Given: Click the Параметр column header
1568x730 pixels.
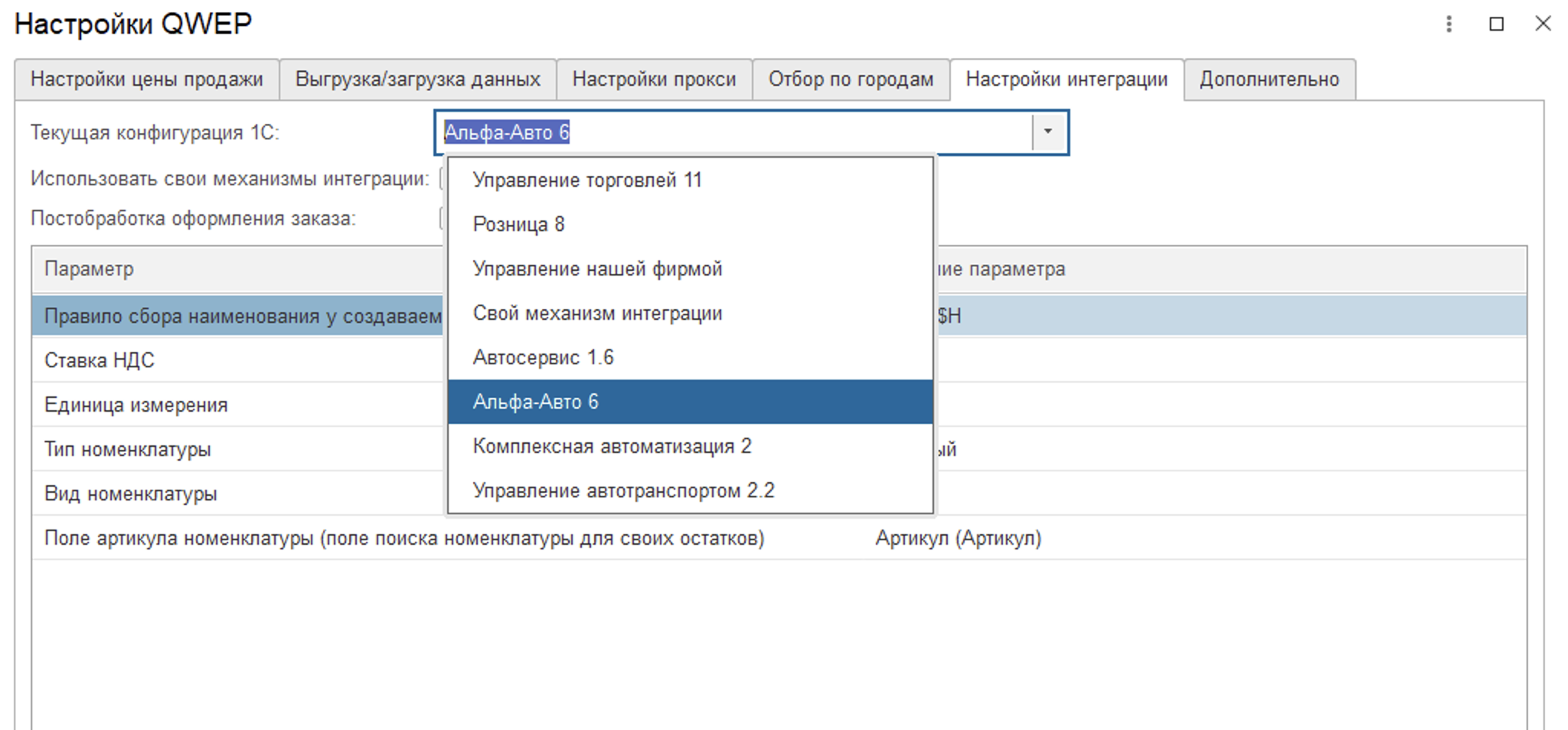Looking at the screenshot, I should [x=237, y=269].
